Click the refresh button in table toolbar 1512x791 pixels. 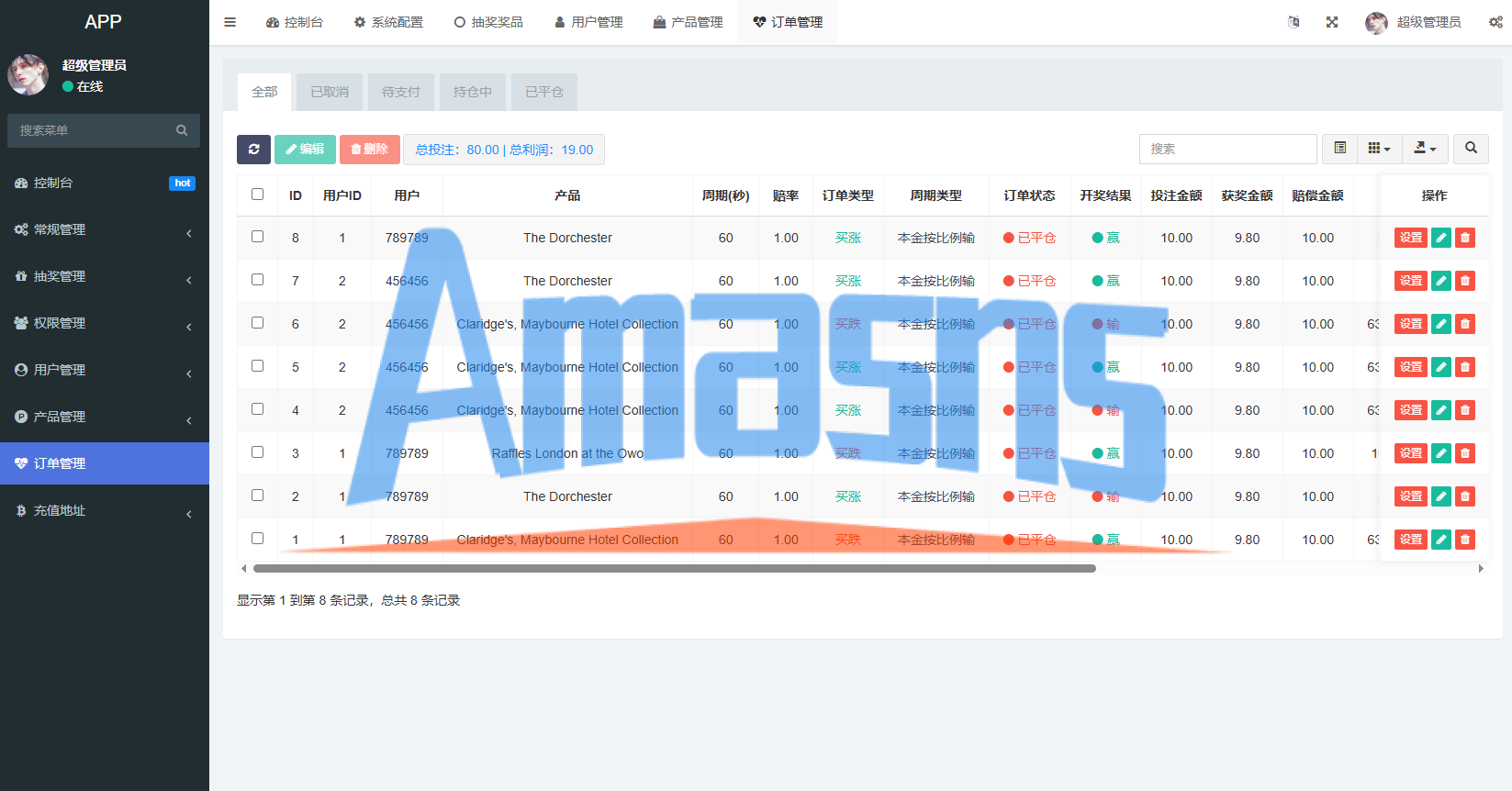pyautogui.click(x=253, y=149)
